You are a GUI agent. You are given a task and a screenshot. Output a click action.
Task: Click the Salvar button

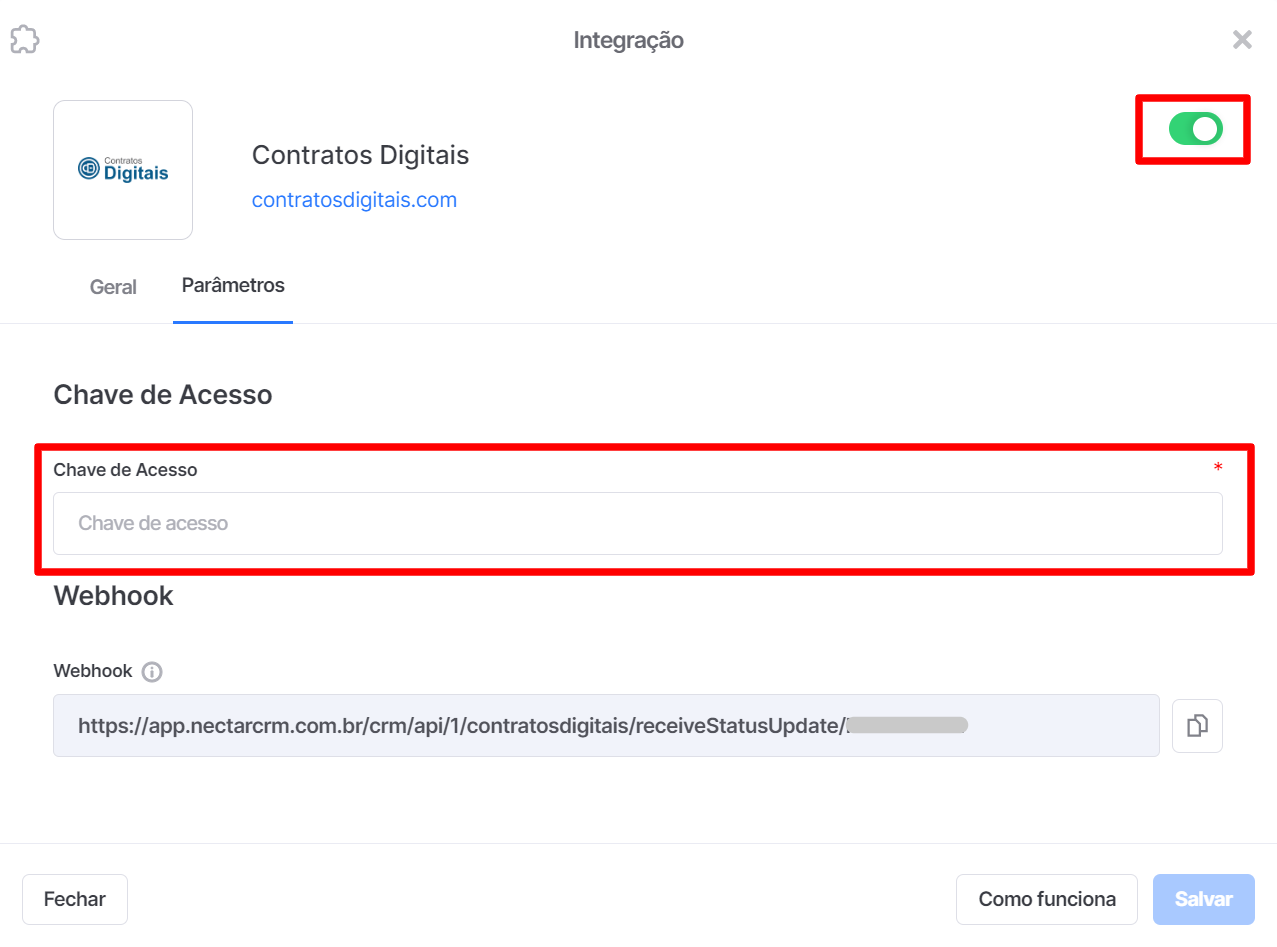point(1204,899)
